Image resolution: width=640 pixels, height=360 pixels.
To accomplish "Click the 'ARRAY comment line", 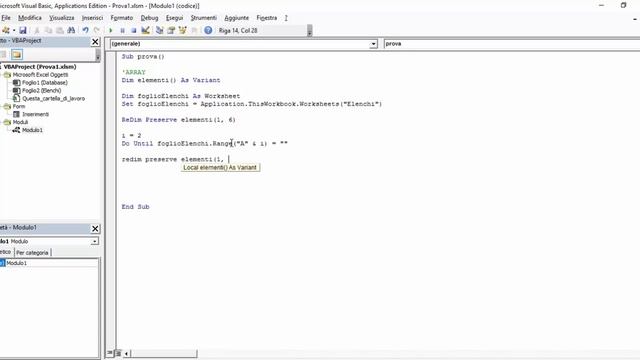I will (133, 72).
